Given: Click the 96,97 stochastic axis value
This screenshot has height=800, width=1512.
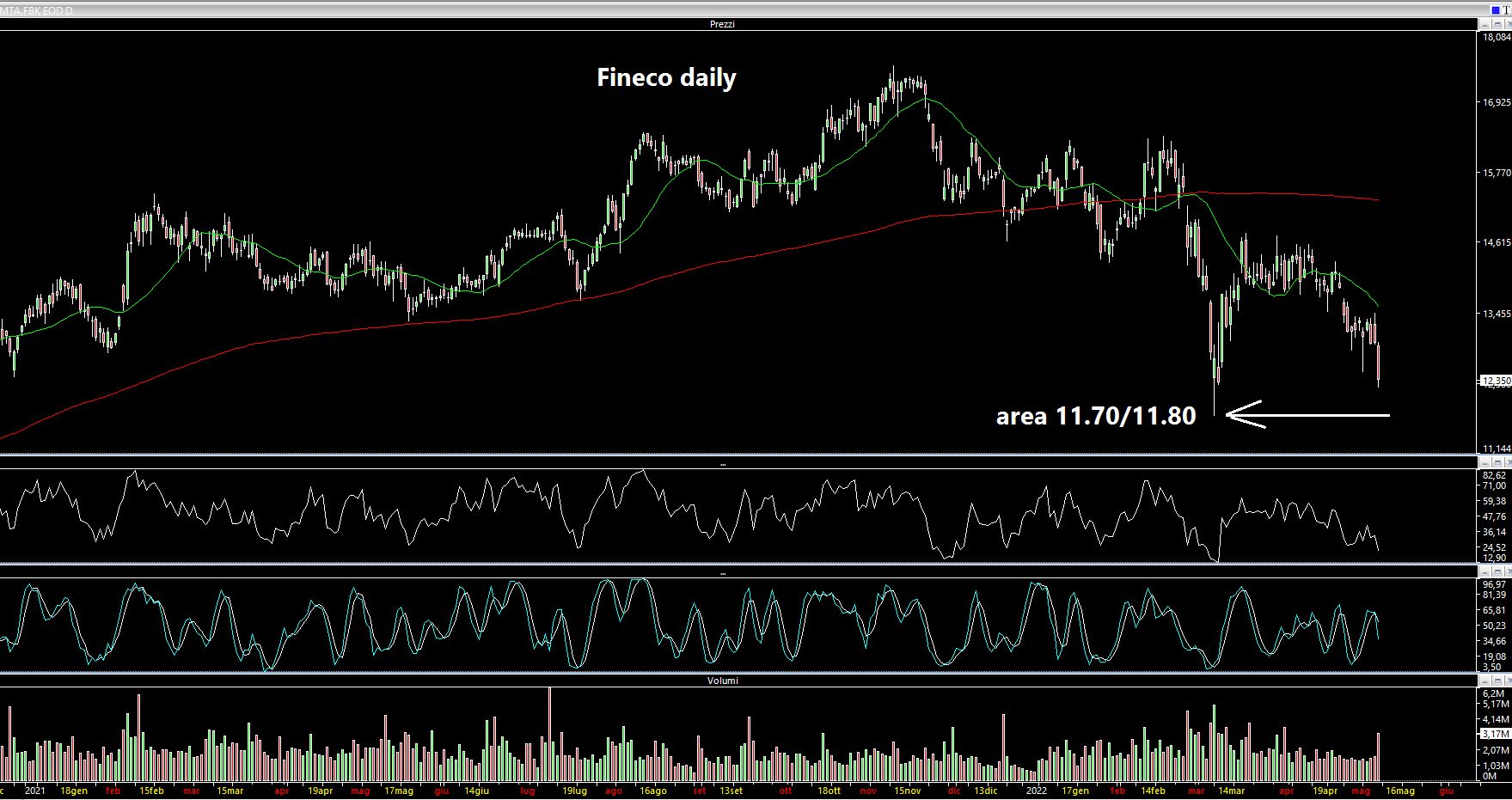Looking at the screenshot, I should click(1495, 585).
